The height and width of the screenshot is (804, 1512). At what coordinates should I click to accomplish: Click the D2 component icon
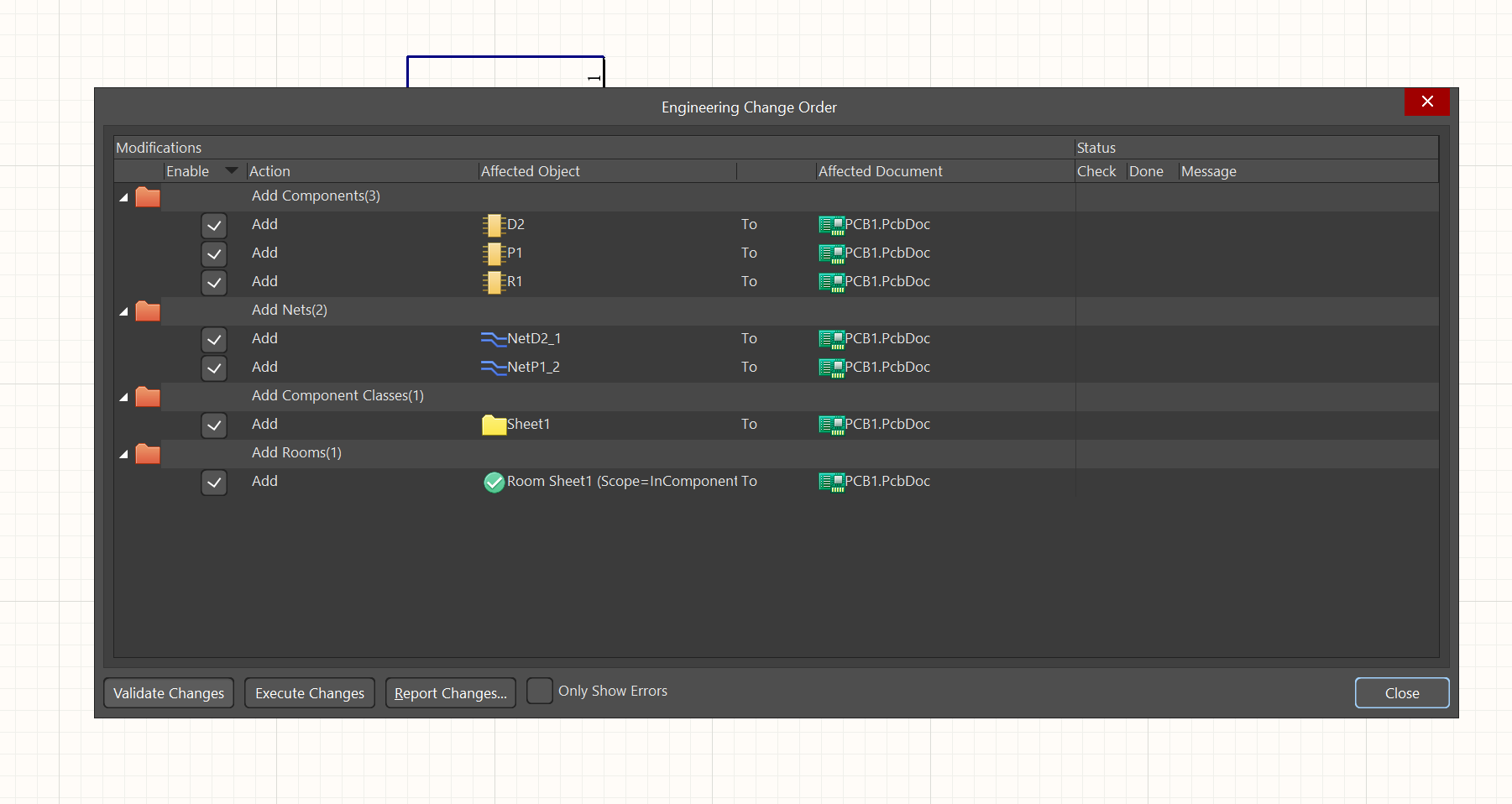493,225
